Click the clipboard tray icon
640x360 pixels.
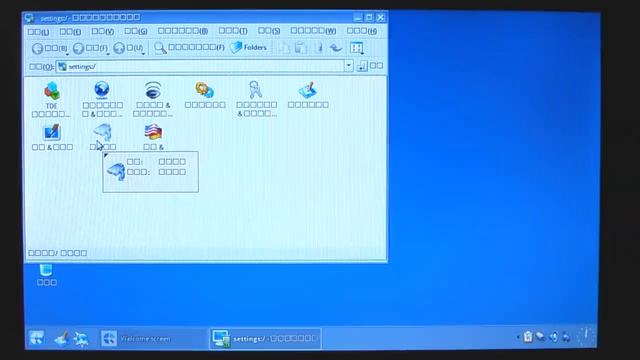click(528, 336)
